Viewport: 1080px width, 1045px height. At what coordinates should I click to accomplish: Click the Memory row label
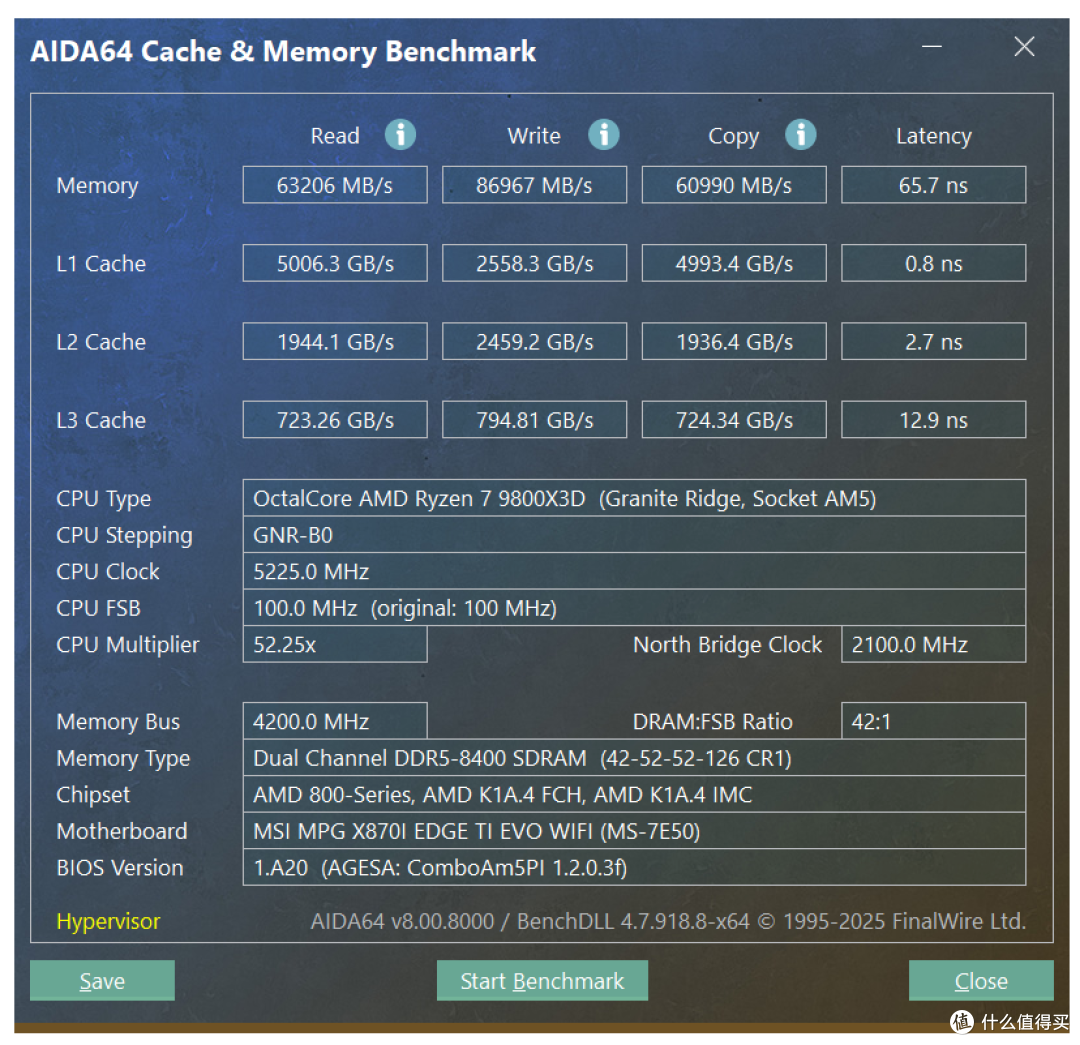[97, 185]
